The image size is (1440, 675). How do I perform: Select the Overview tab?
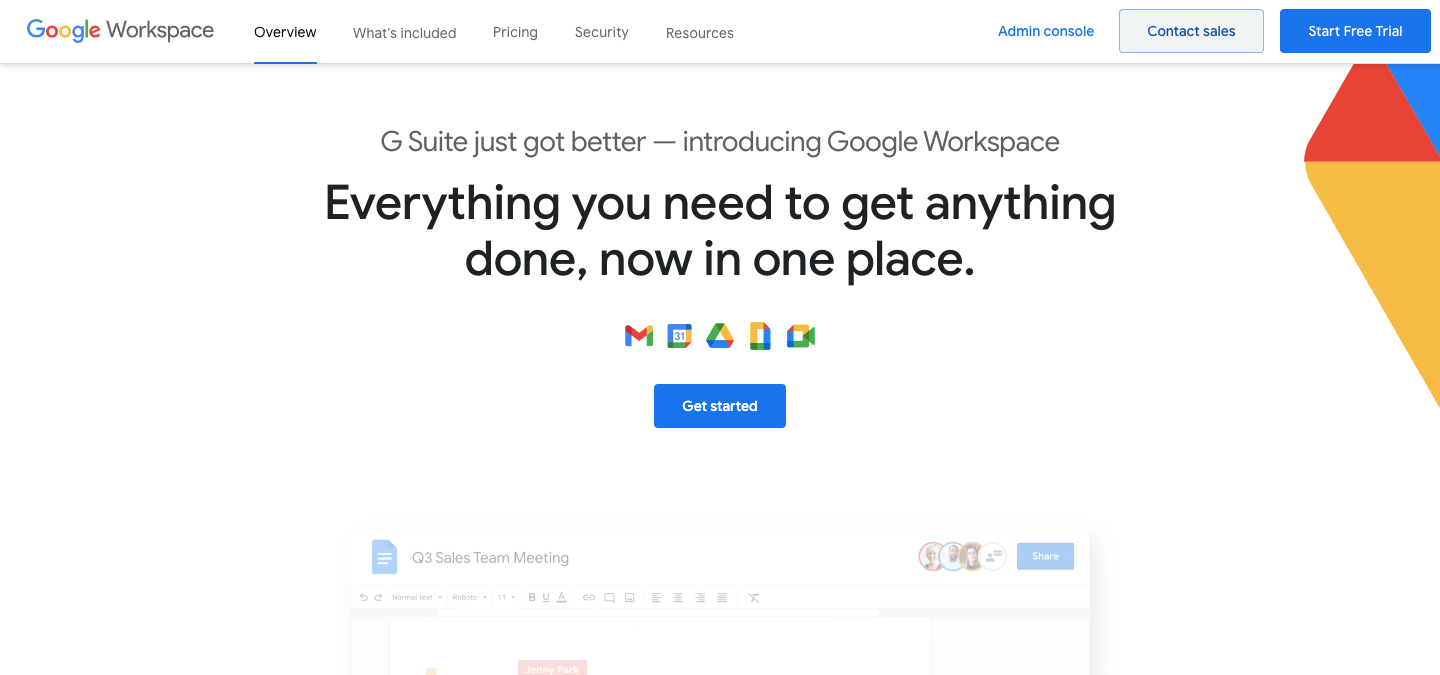click(x=285, y=32)
